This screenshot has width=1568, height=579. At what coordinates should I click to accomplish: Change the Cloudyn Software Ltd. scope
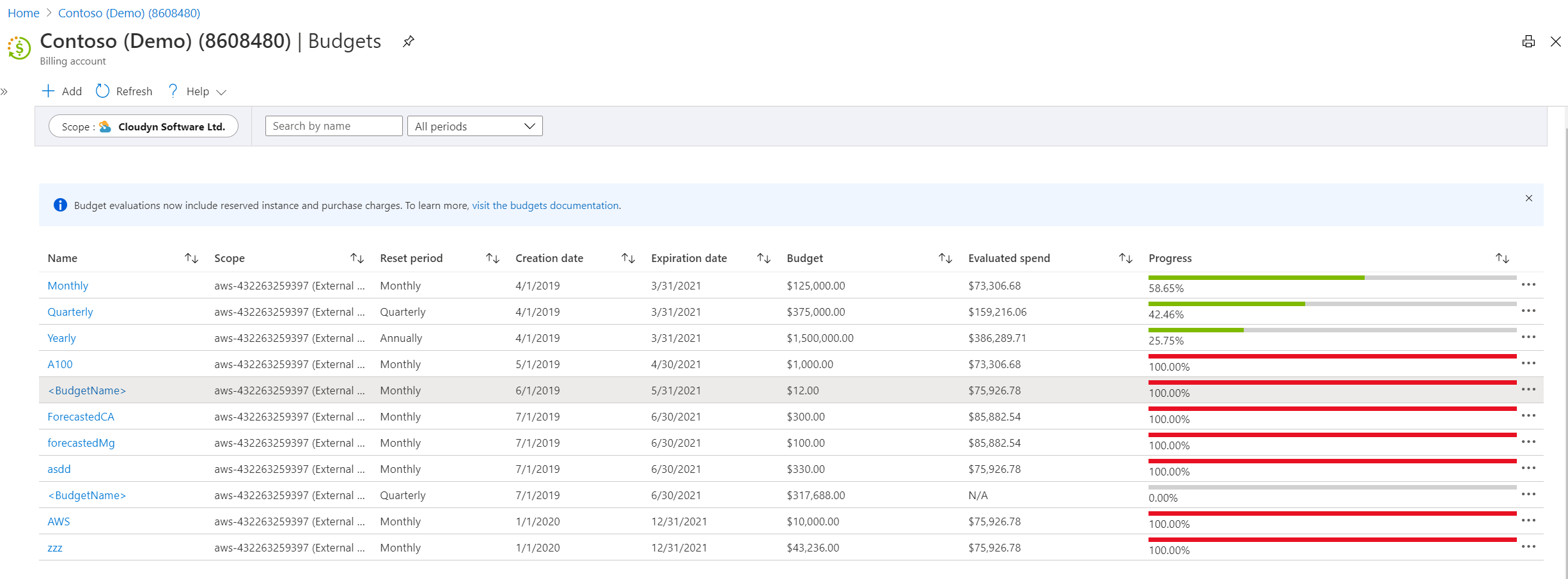(143, 127)
